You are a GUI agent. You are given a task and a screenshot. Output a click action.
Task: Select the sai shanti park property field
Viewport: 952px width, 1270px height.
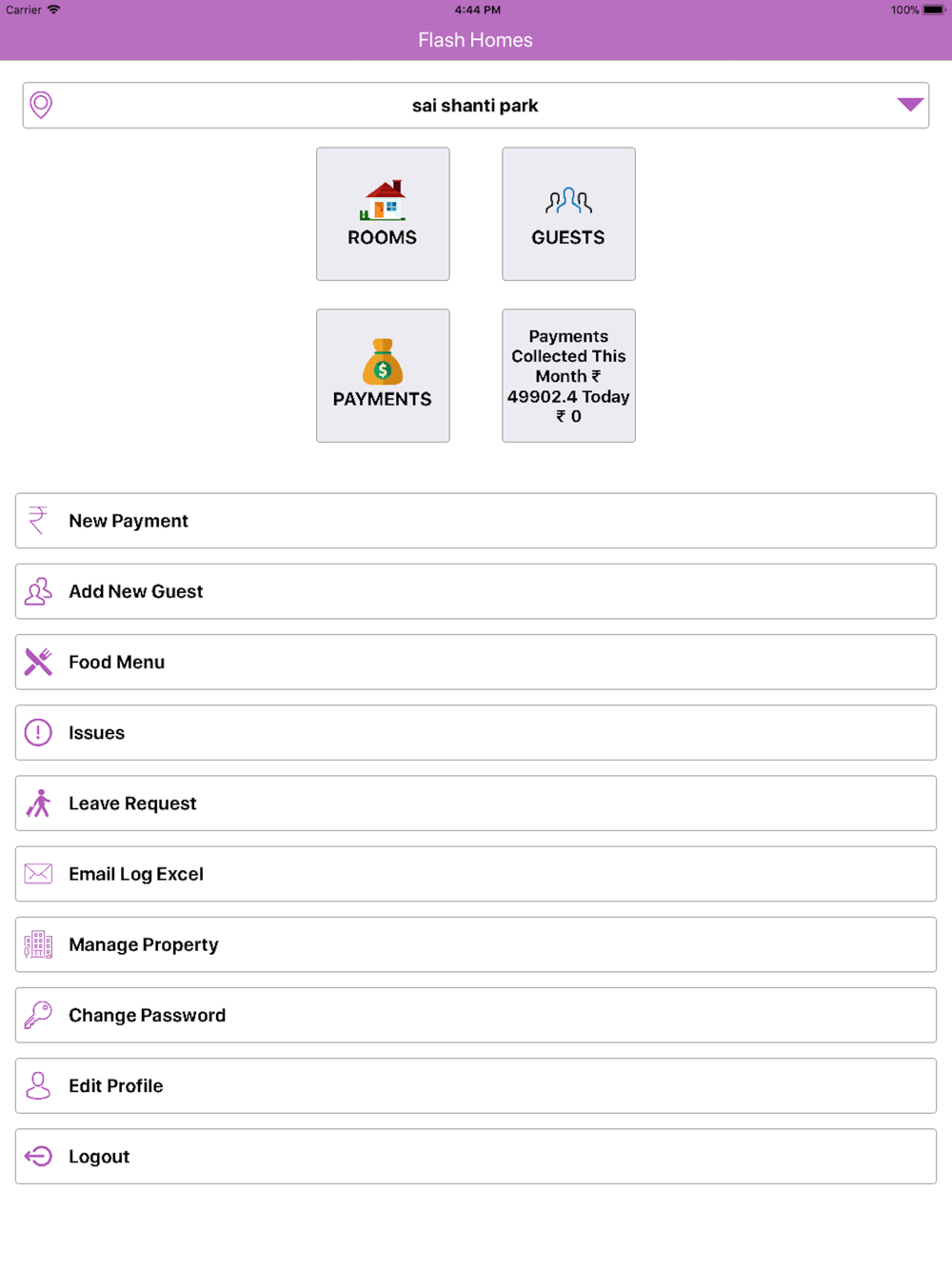(x=476, y=105)
